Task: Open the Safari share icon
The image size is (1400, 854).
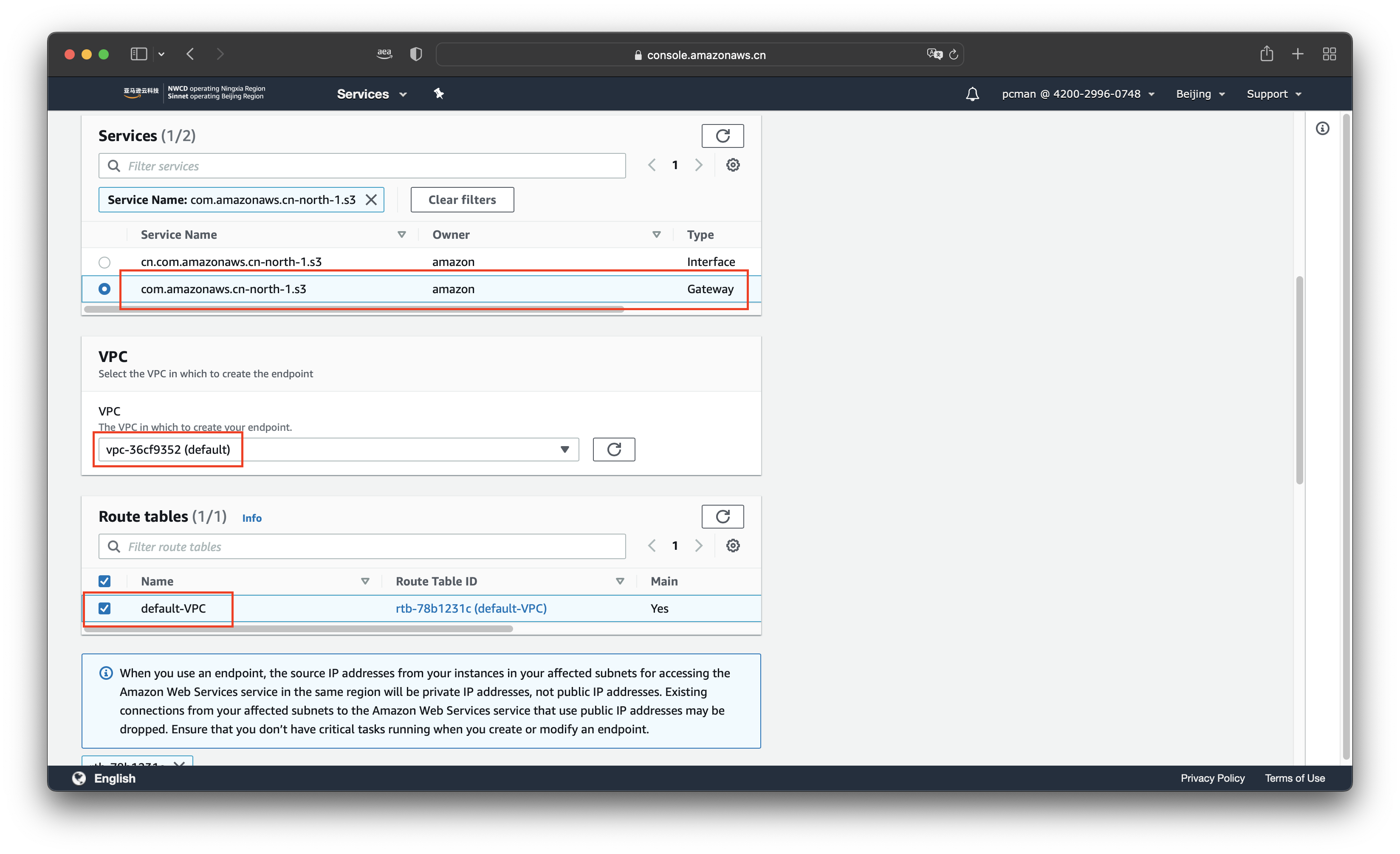Action: 1267,54
